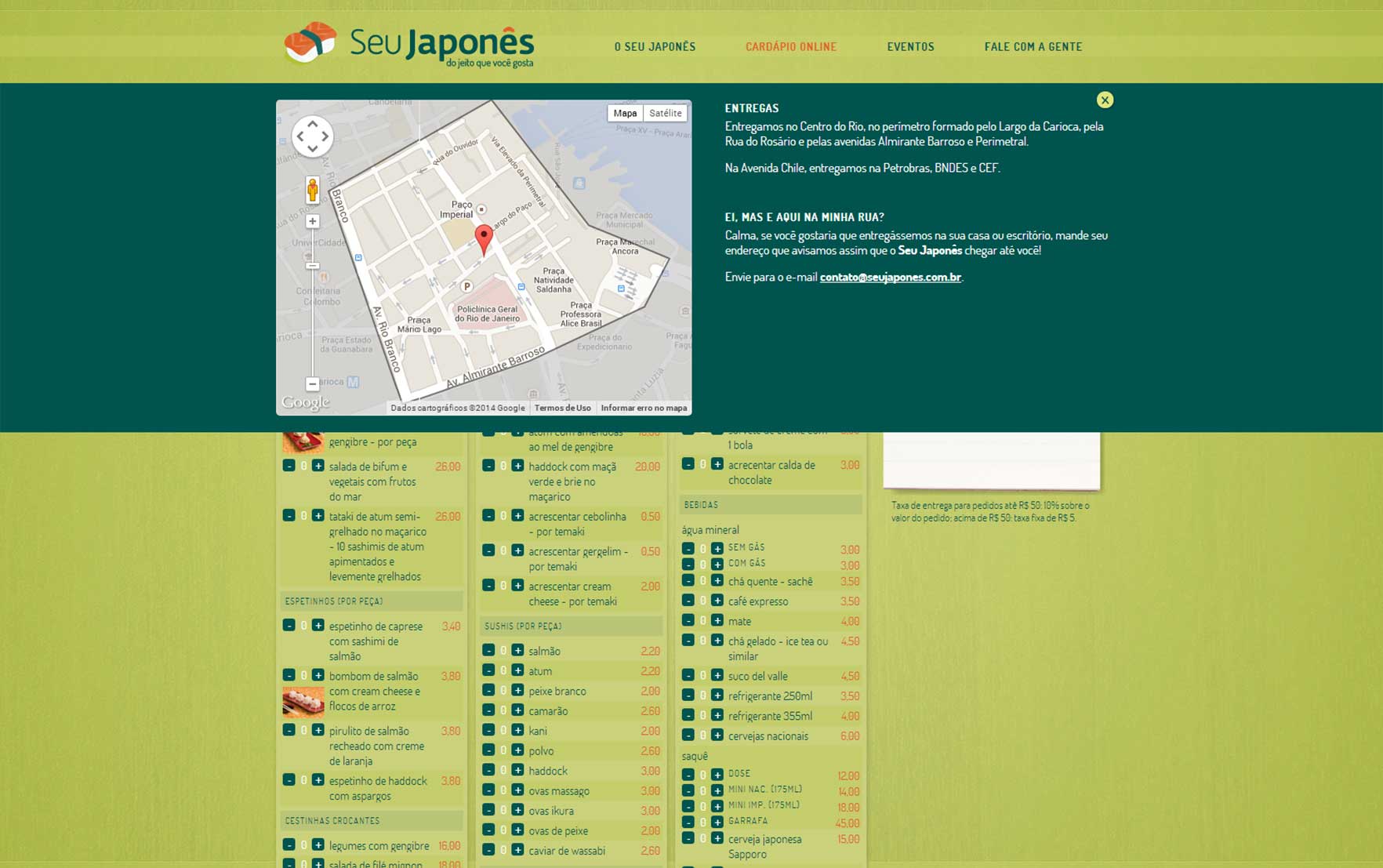Open the Cardápio Online menu item
Viewport: 1383px width, 868px height.
(x=791, y=47)
